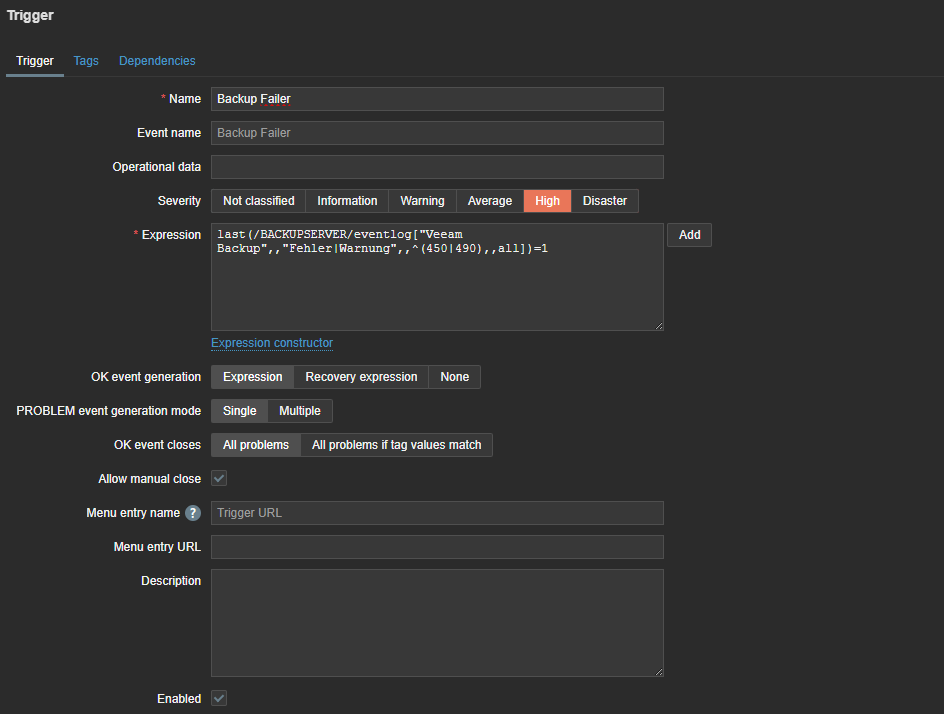Toggle the Enabled checkbox
Image resolution: width=944 pixels, height=714 pixels.
coord(219,698)
